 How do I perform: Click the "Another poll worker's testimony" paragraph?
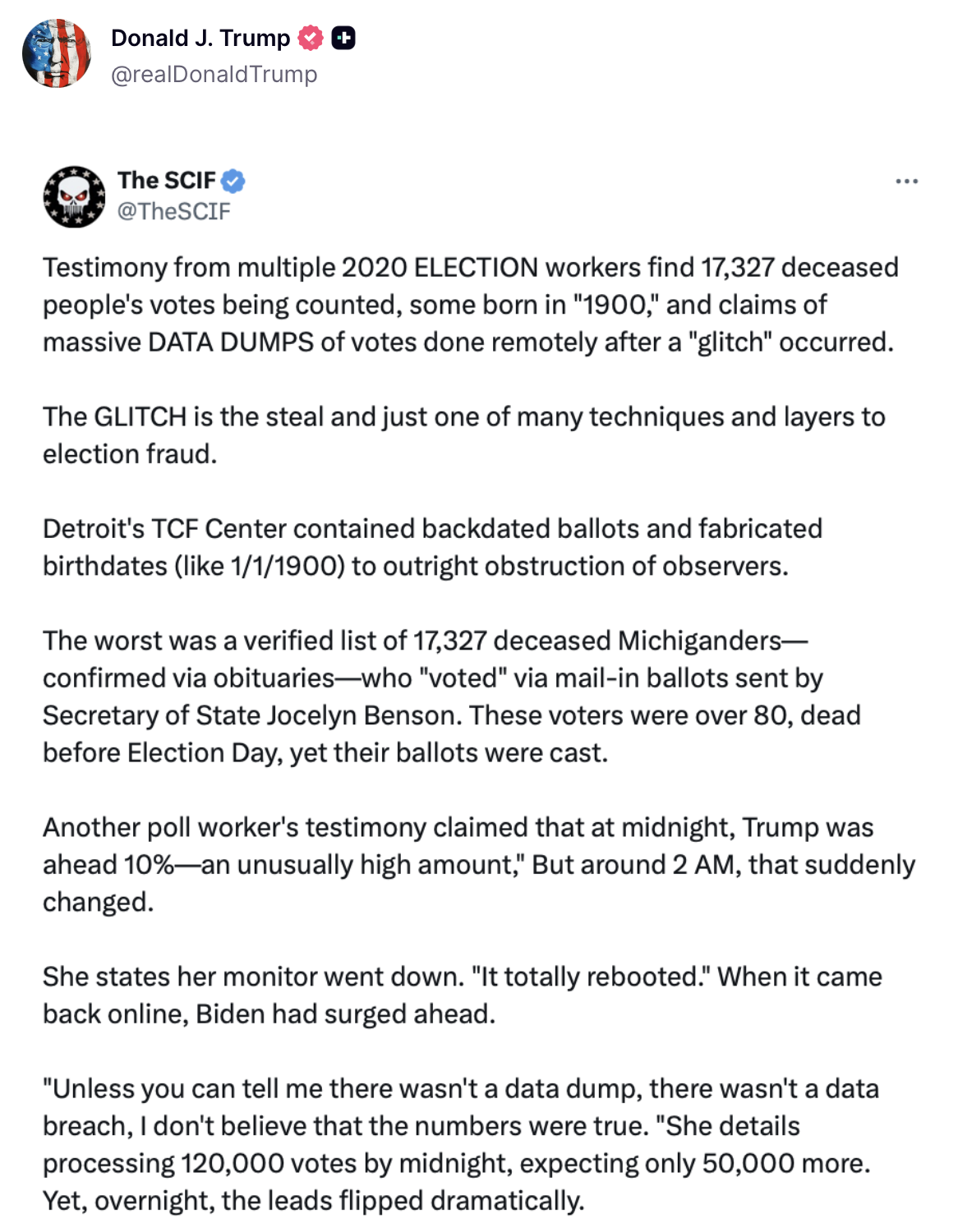coord(478,864)
